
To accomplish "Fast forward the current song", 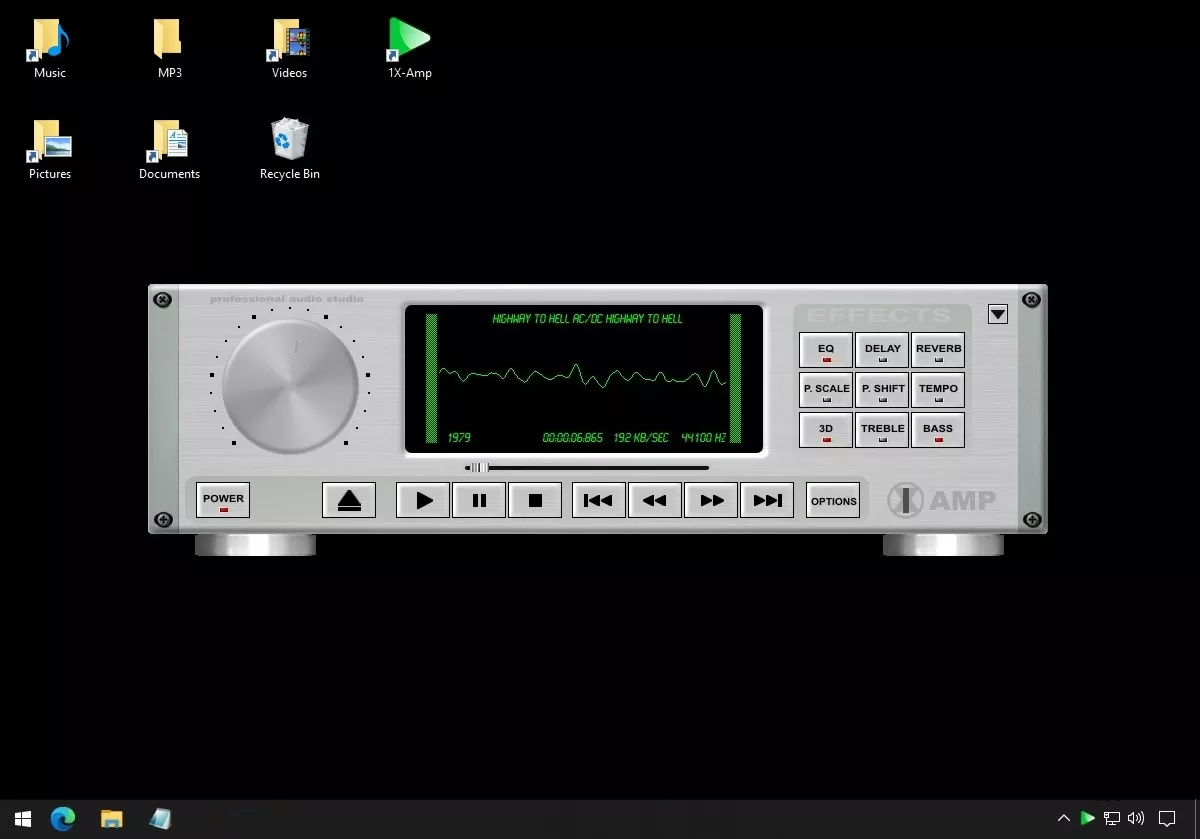I will pos(711,500).
